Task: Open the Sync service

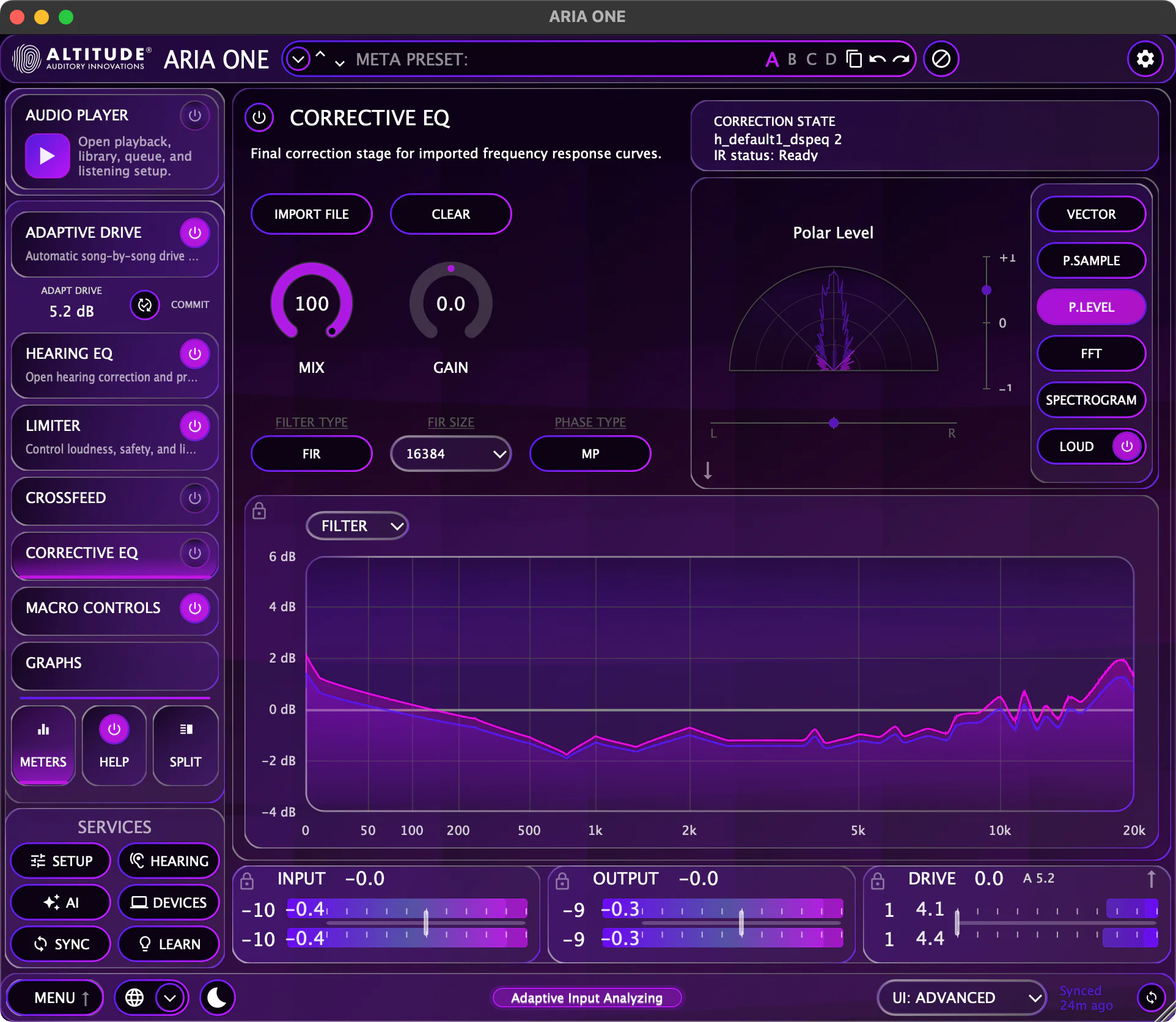Action: (x=61, y=944)
